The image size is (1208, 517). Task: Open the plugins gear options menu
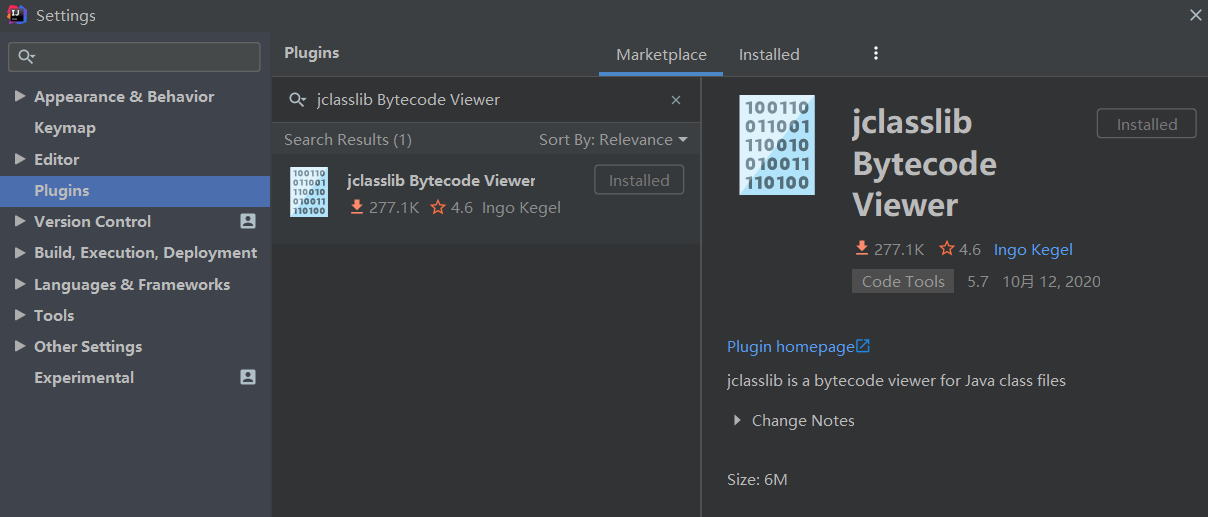pos(876,54)
